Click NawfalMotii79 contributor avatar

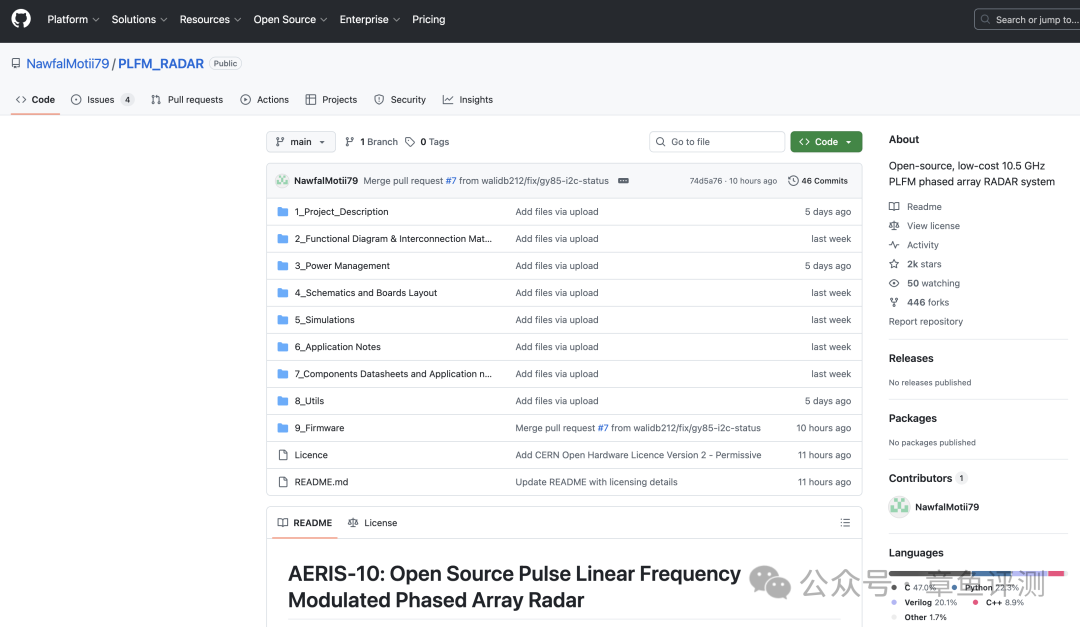[899, 506]
